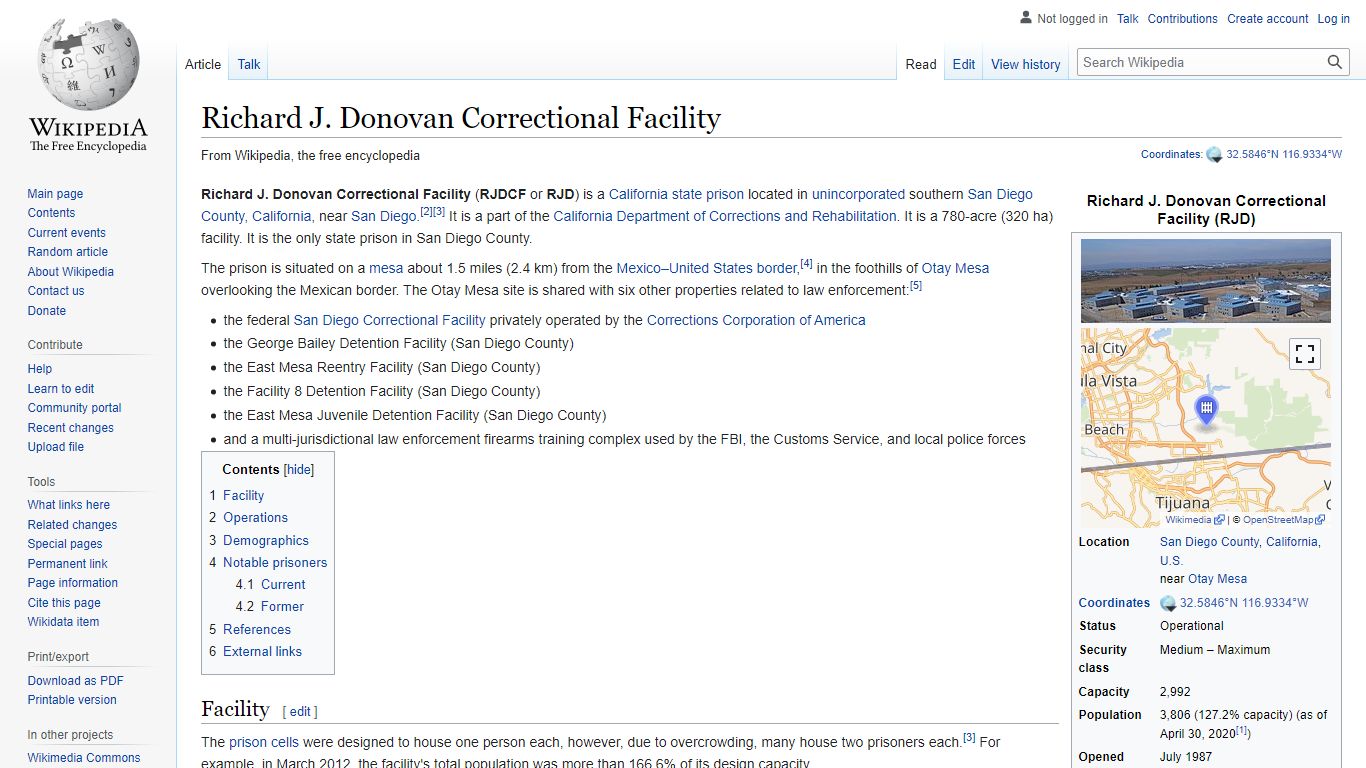Click Otay Mesa in the infobox Location row
Viewport: 1366px width, 768px height.
pyautogui.click(x=1217, y=579)
